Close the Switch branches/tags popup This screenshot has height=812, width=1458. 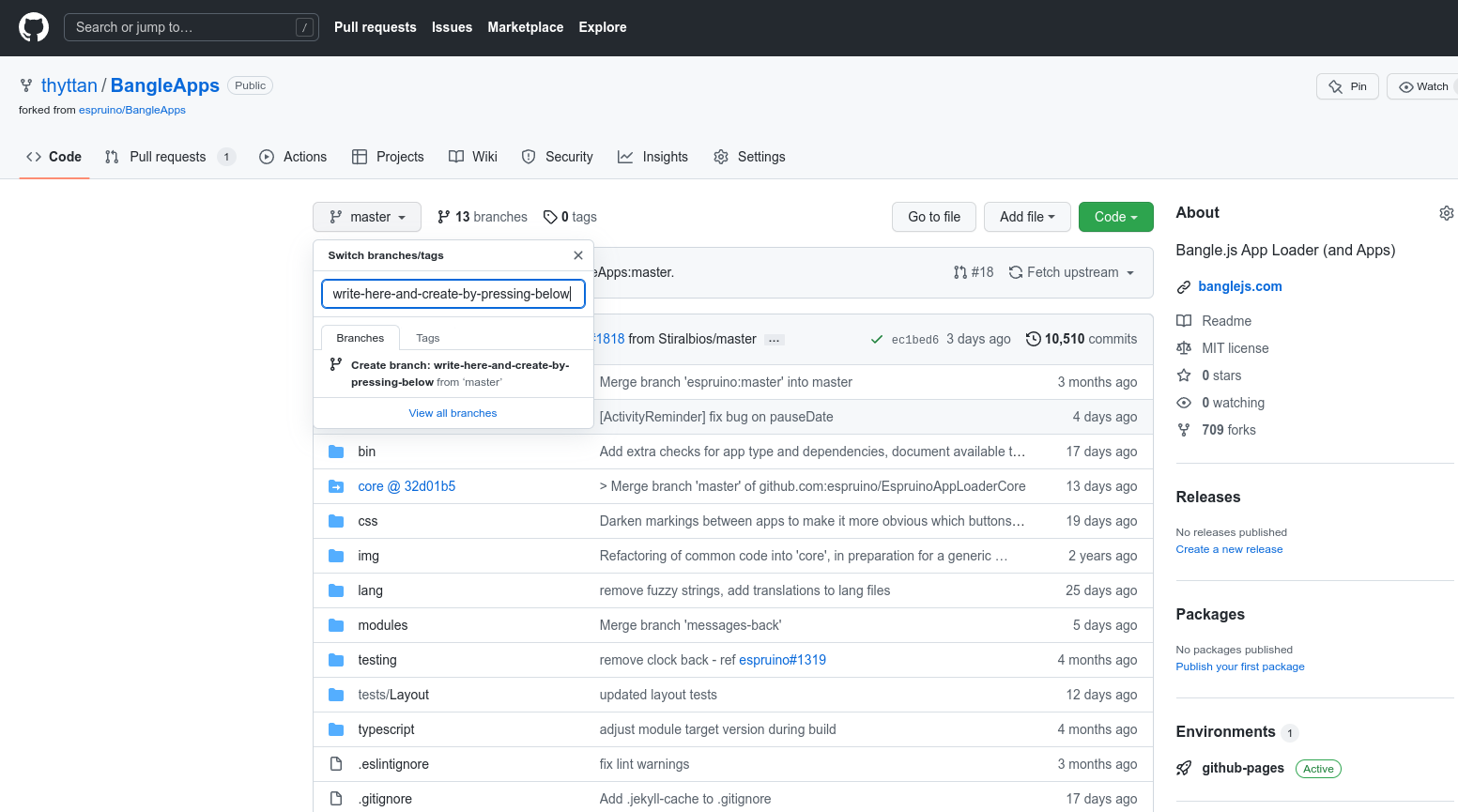click(578, 255)
